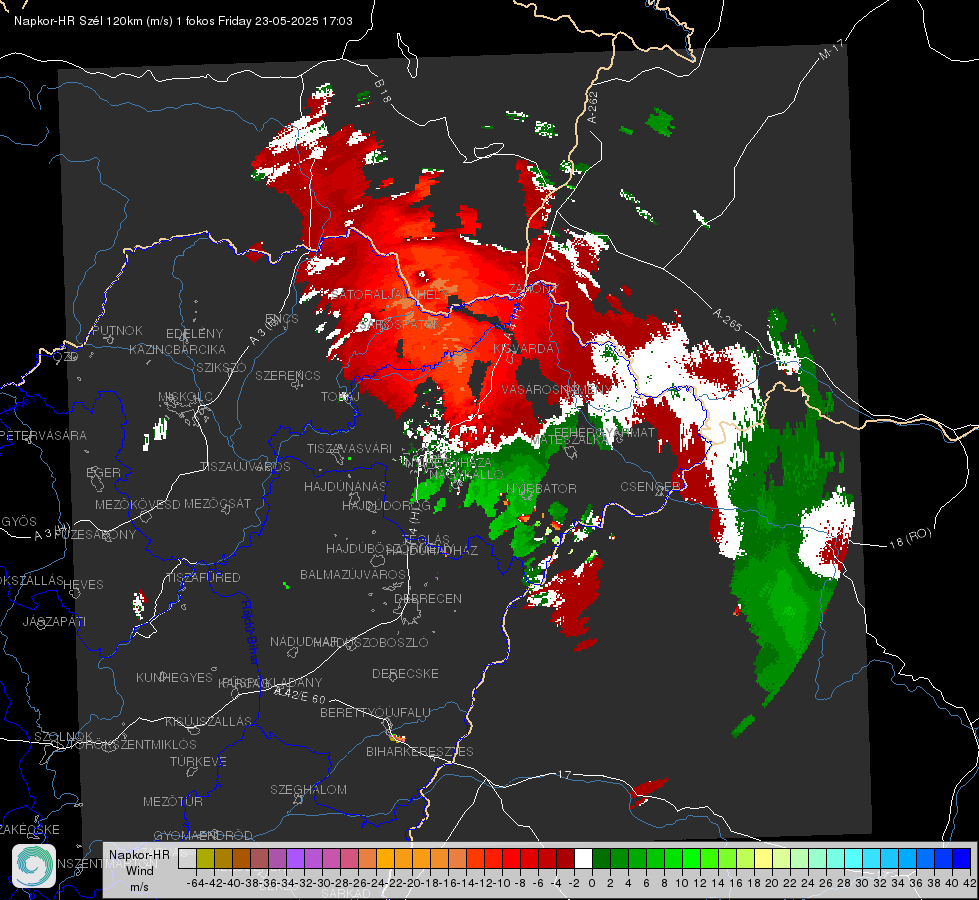This screenshot has height=900, width=979.
Task: Select the SÁTORALJAÚJHELY label
Action: [388, 294]
